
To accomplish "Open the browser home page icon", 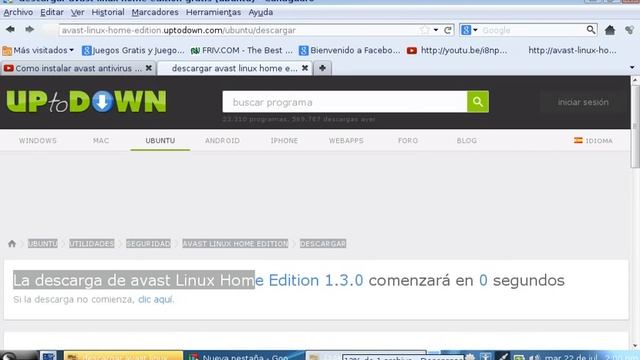I will (610, 30).
